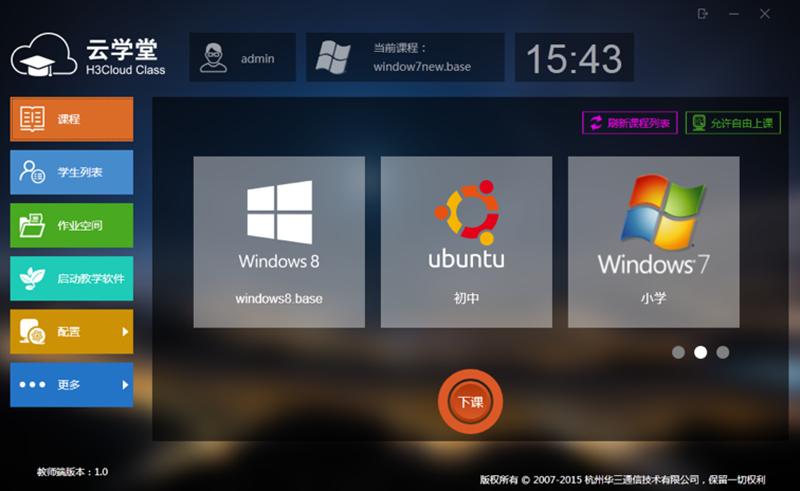The width and height of the screenshot is (800, 491).
Task: Close the H3Cloud Class window
Action: click(x=764, y=14)
